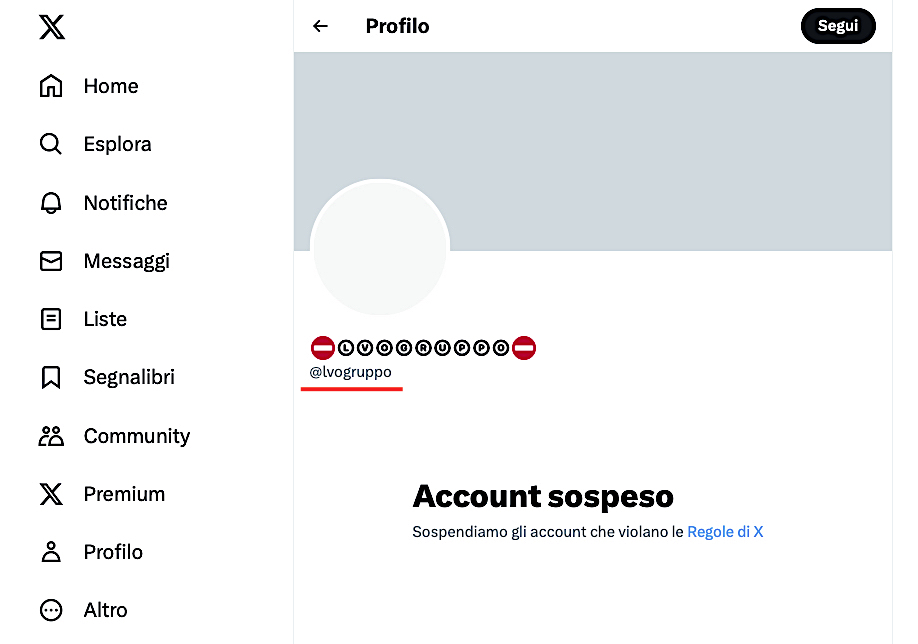The height and width of the screenshot is (644, 918).
Task: Follow the account with Segui button
Action: click(x=838, y=26)
